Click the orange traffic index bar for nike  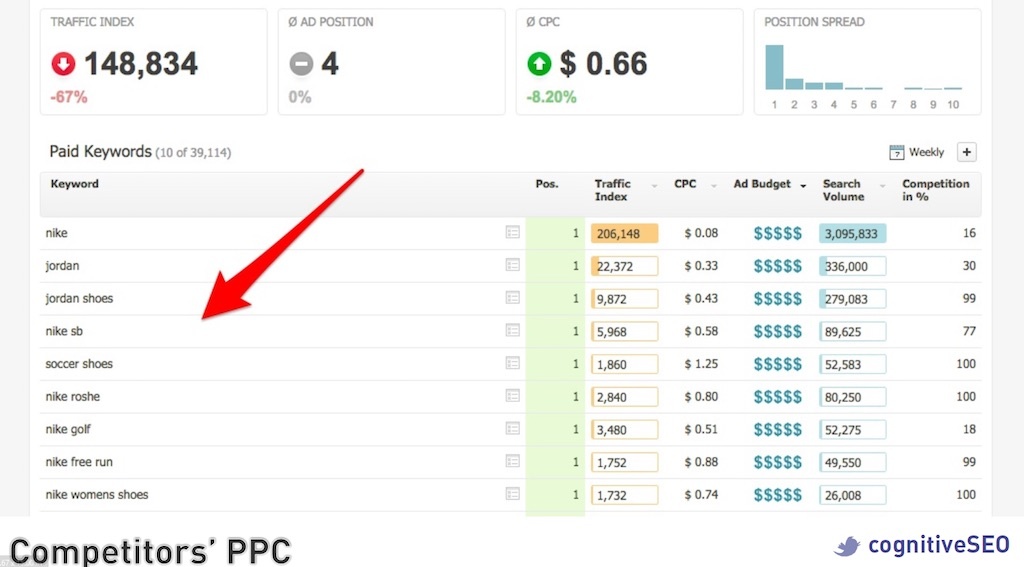tap(625, 234)
